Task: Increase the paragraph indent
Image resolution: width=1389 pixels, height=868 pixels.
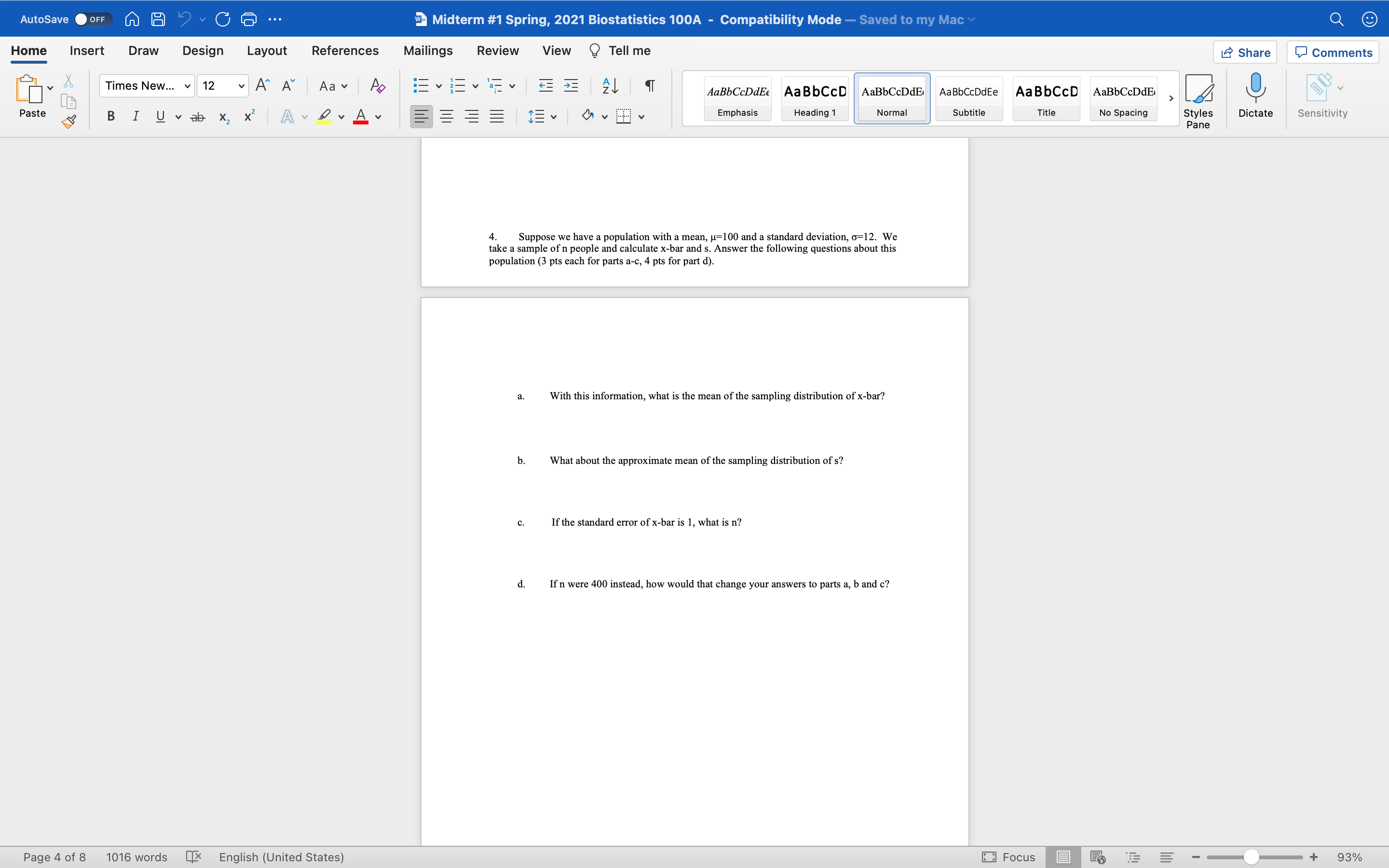Action: click(571, 85)
